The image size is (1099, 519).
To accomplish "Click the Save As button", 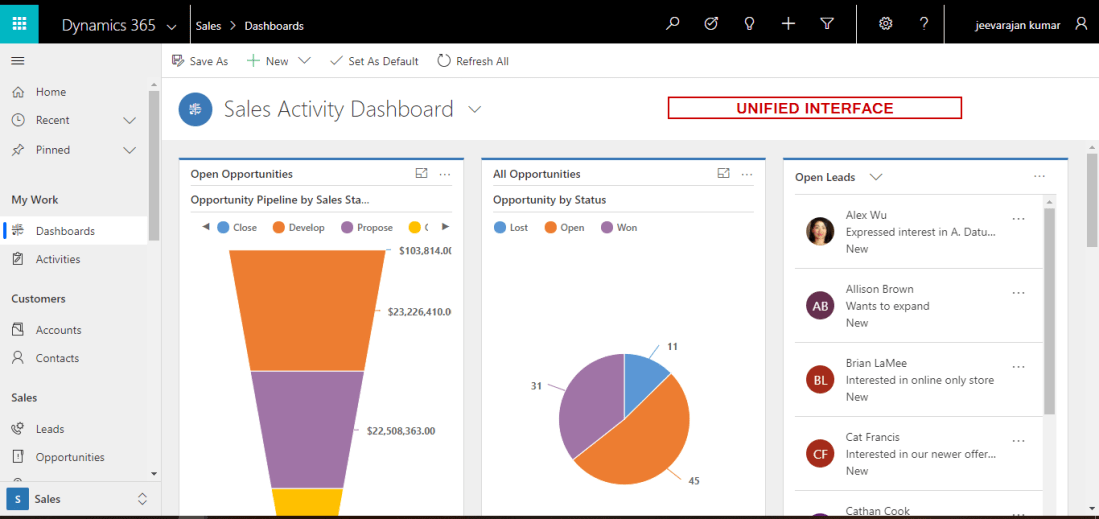I will pos(200,61).
